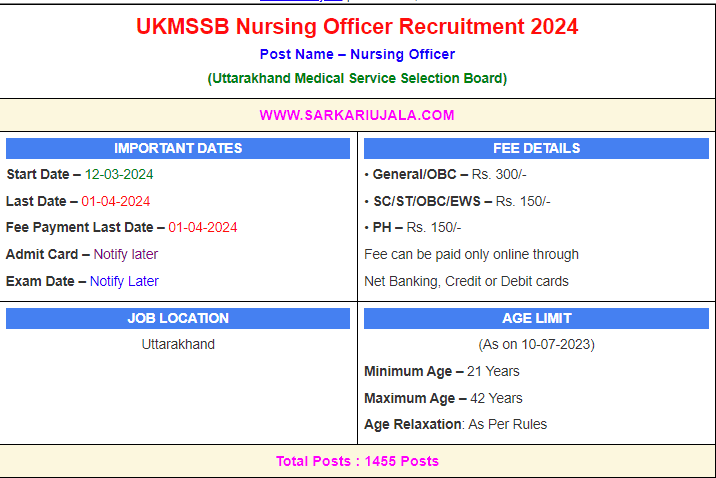Click the Post Name – Nursing Officer text
This screenshot has height=478, width=716.
(x=357, y=54)
